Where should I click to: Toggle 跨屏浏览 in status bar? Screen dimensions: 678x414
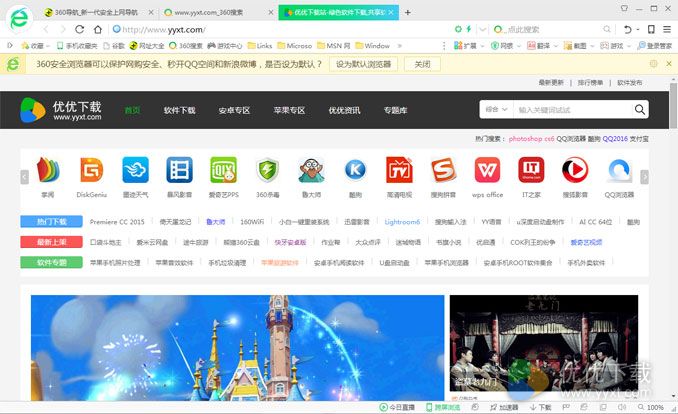click(443, 407)
